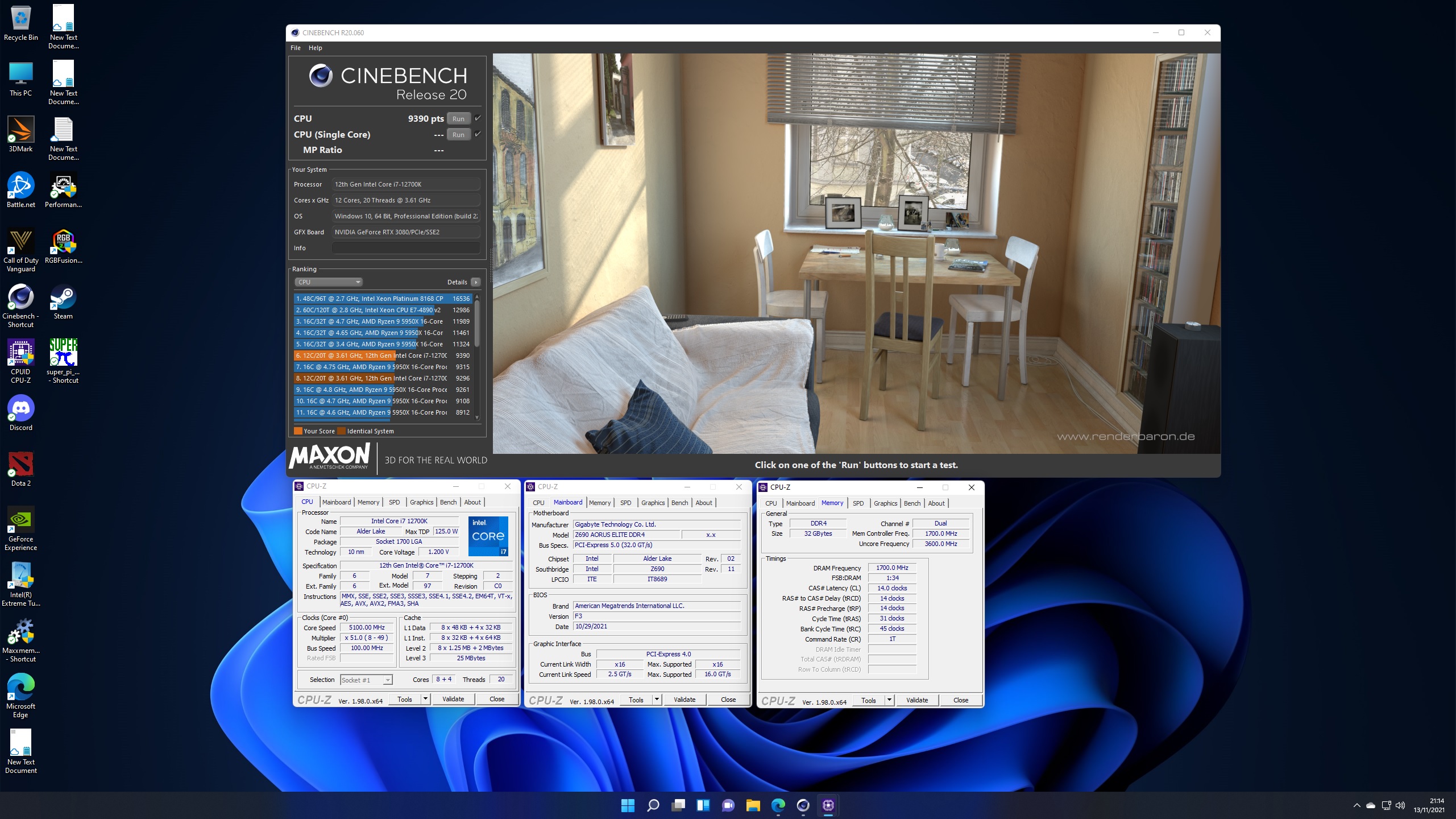1456x819 pixels.
Task: Run the CPU Single Core test
Action: pos(458,134)
